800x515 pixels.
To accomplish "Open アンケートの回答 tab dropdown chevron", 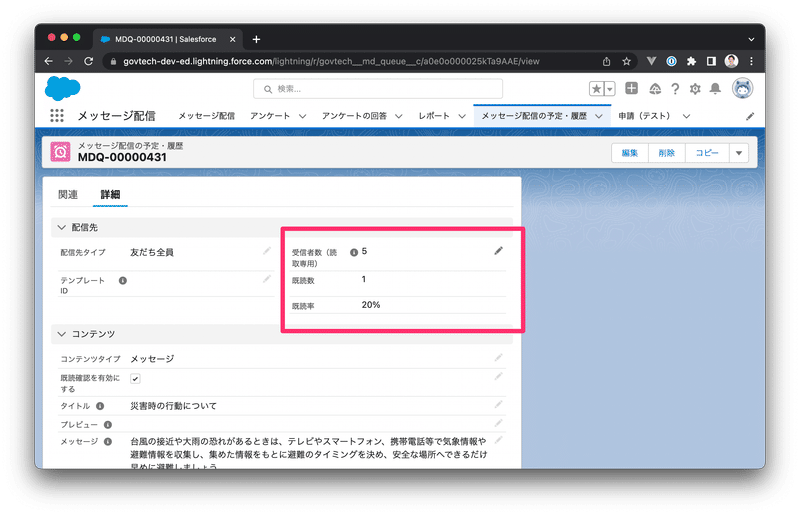I will click(x=398, y=116).
